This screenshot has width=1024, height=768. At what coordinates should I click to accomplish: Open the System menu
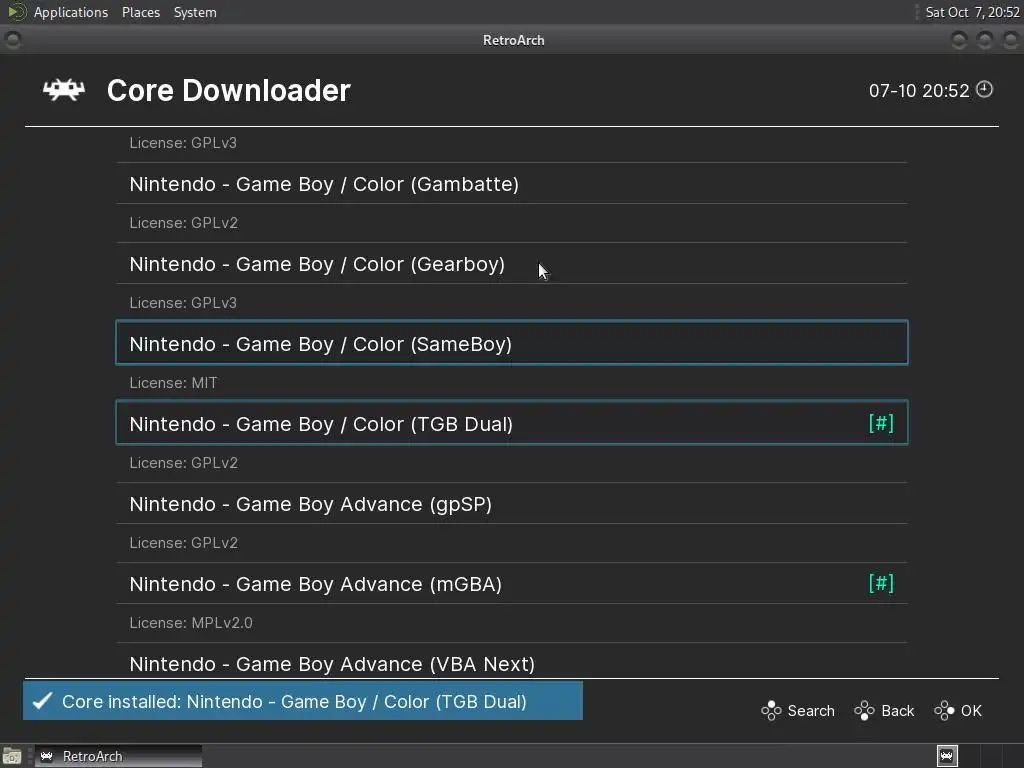195,12
